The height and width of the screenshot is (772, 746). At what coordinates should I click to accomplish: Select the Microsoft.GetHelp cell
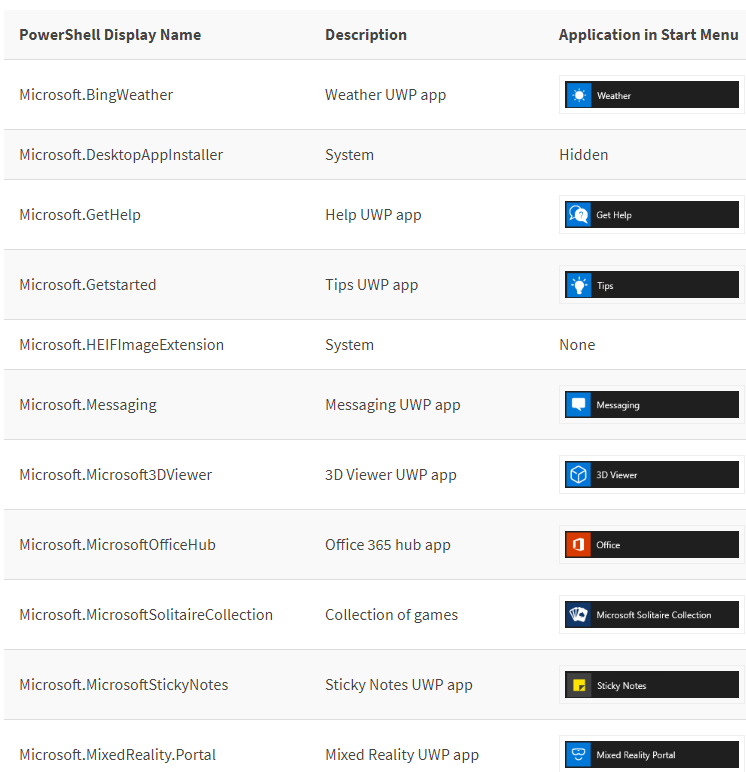(x=80, y=215)
